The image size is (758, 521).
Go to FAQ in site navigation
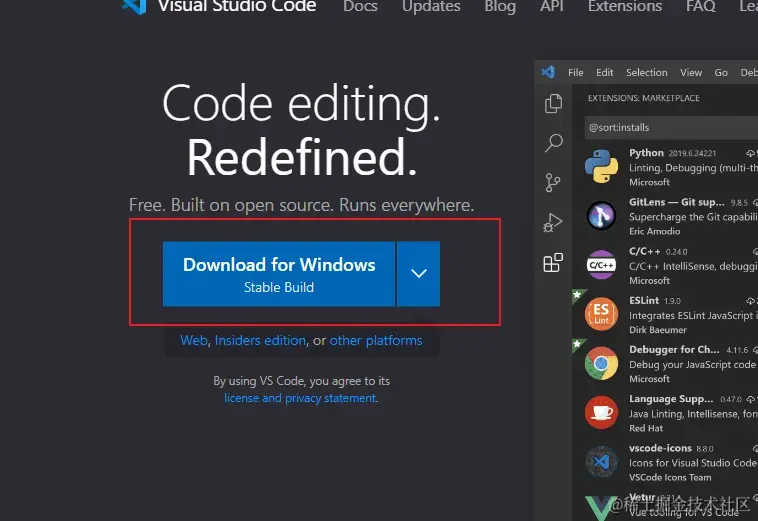click(700, 6)
